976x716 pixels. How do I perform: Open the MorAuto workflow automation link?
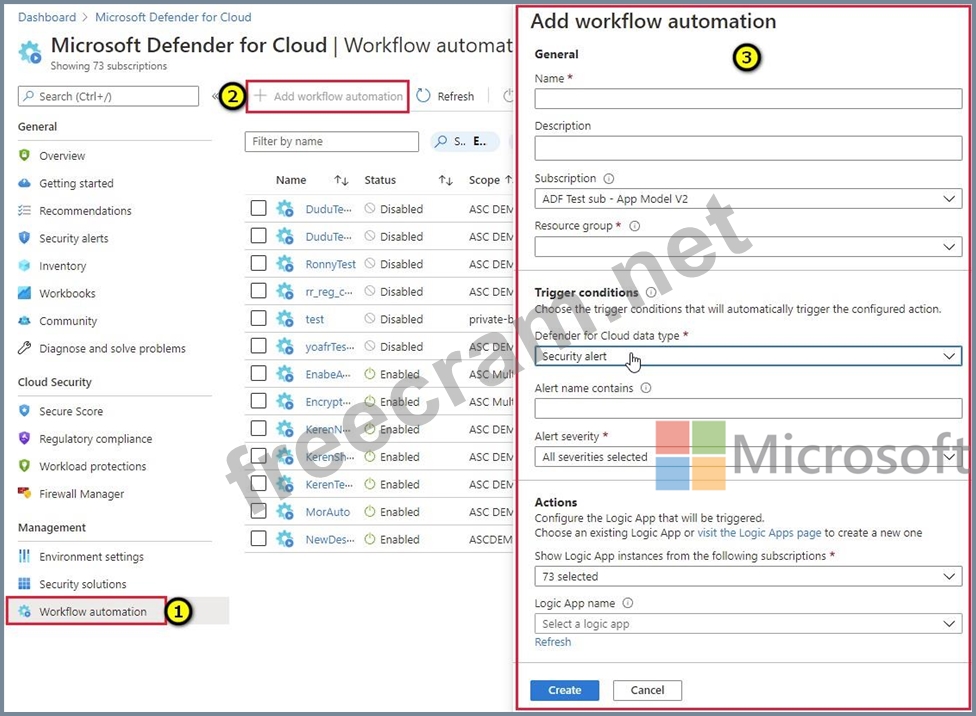(327, 512)
